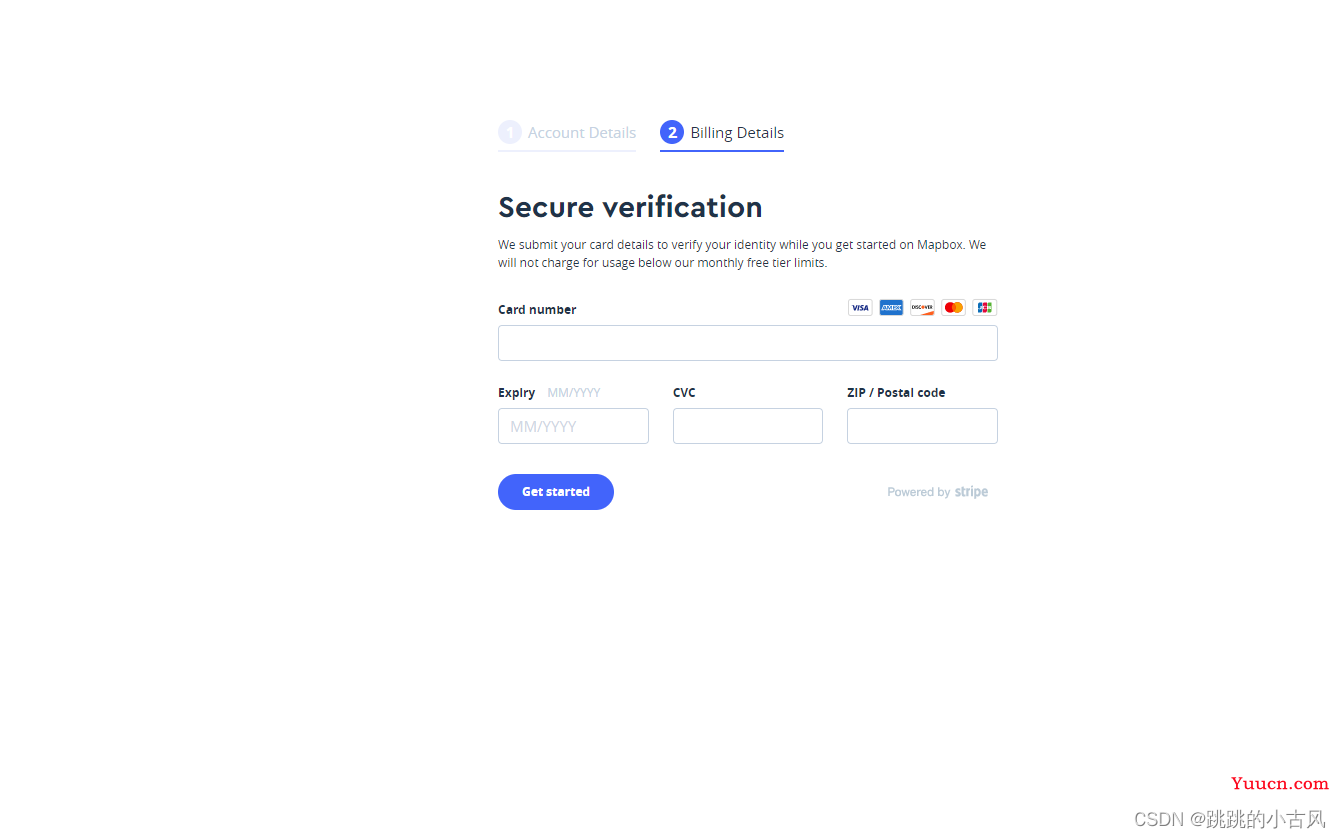This screenshot has width=1341, height=838.
Task: Click the American Express card logo
Action: pos(891,308)
